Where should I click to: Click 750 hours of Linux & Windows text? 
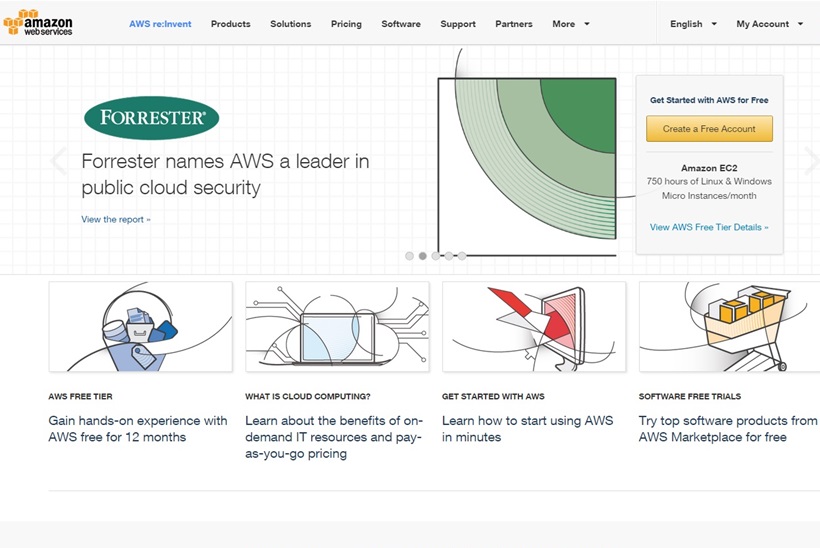[709, 181]
